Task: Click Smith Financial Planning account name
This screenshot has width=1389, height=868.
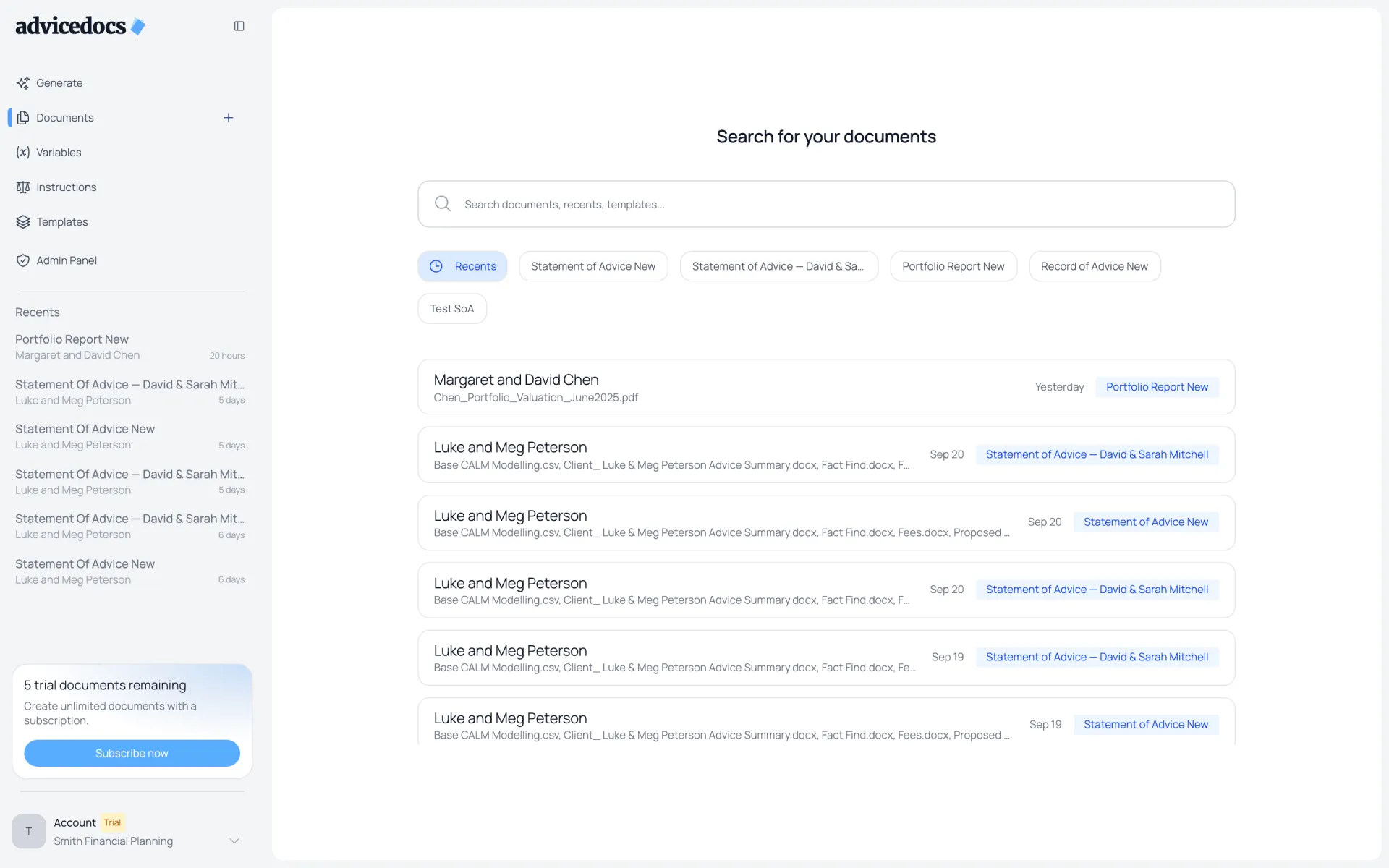Action: coord(114,841)
